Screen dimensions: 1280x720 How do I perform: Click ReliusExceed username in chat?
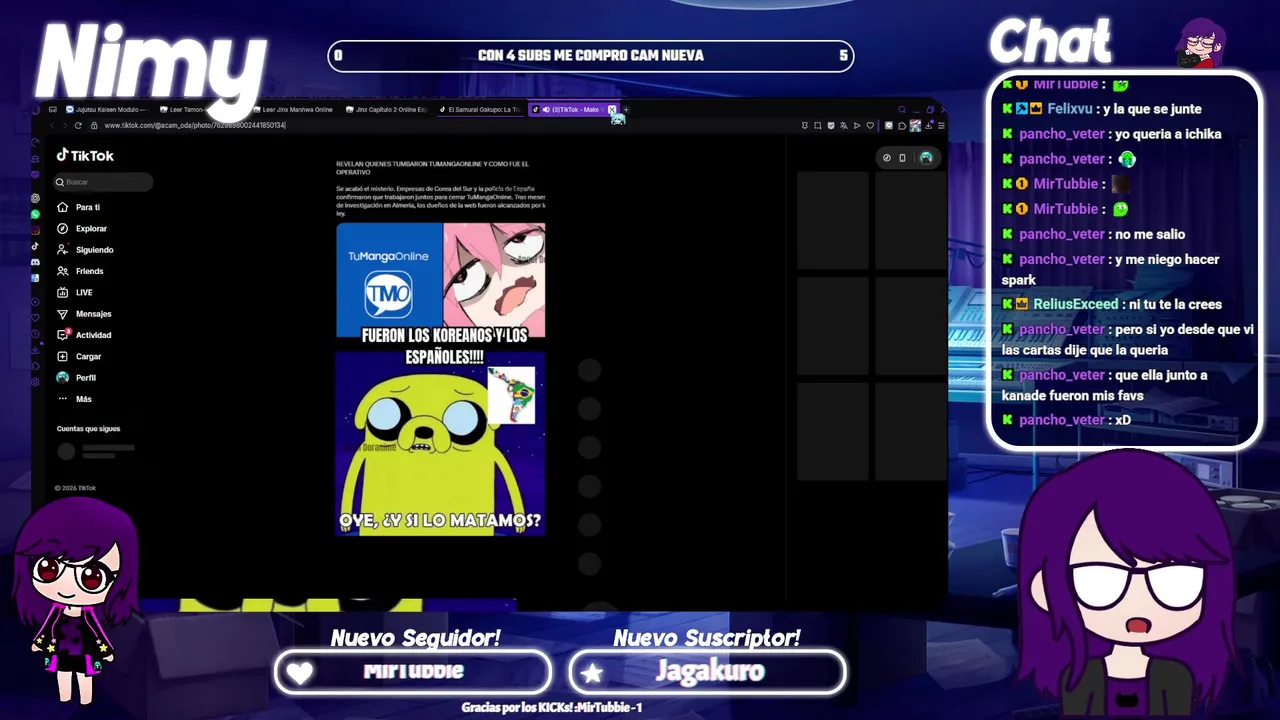pyautogui.click(x=1075, y=304)
